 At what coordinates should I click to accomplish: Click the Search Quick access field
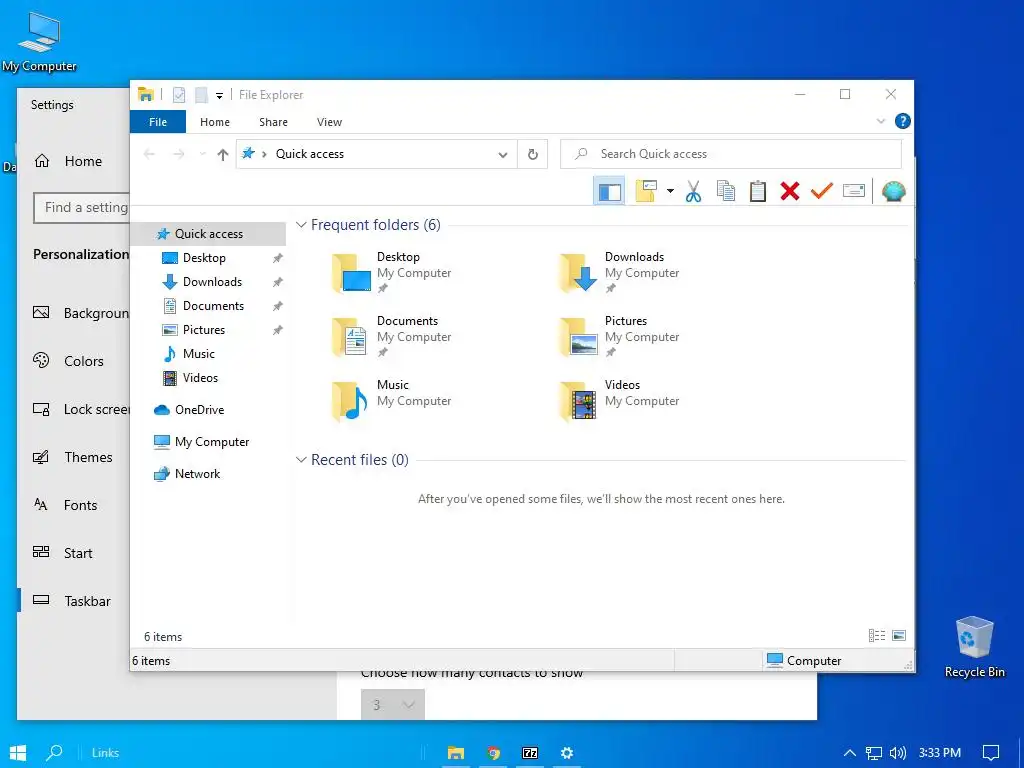731,154
